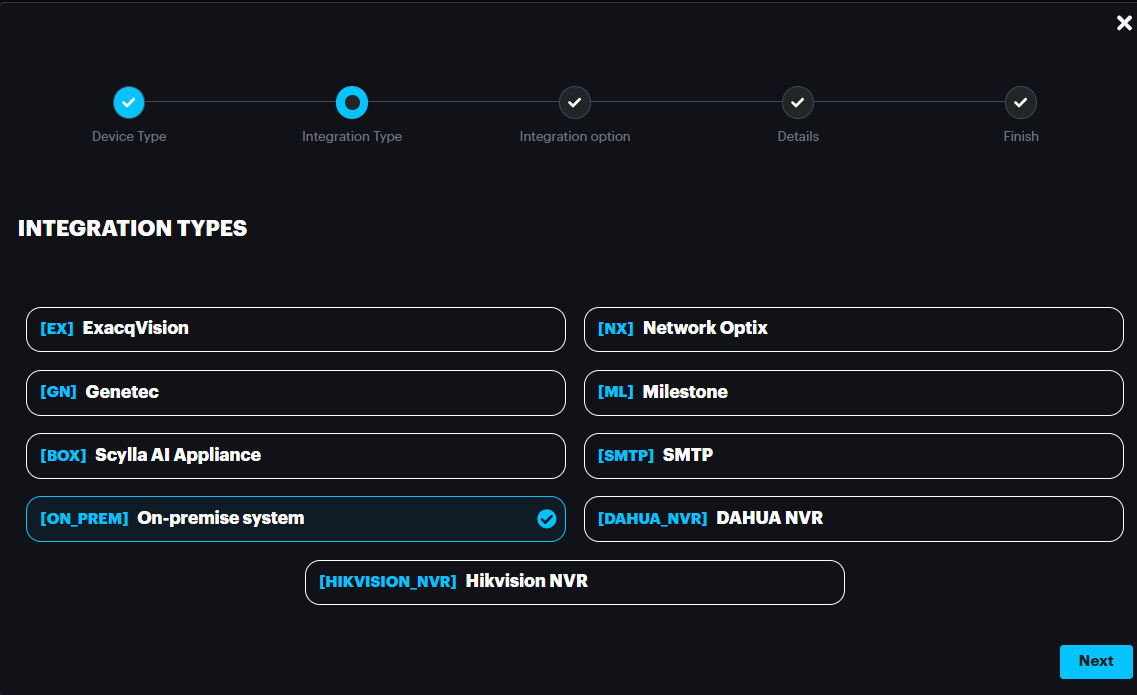Select the Hikvision NVR option

[574, 581]
